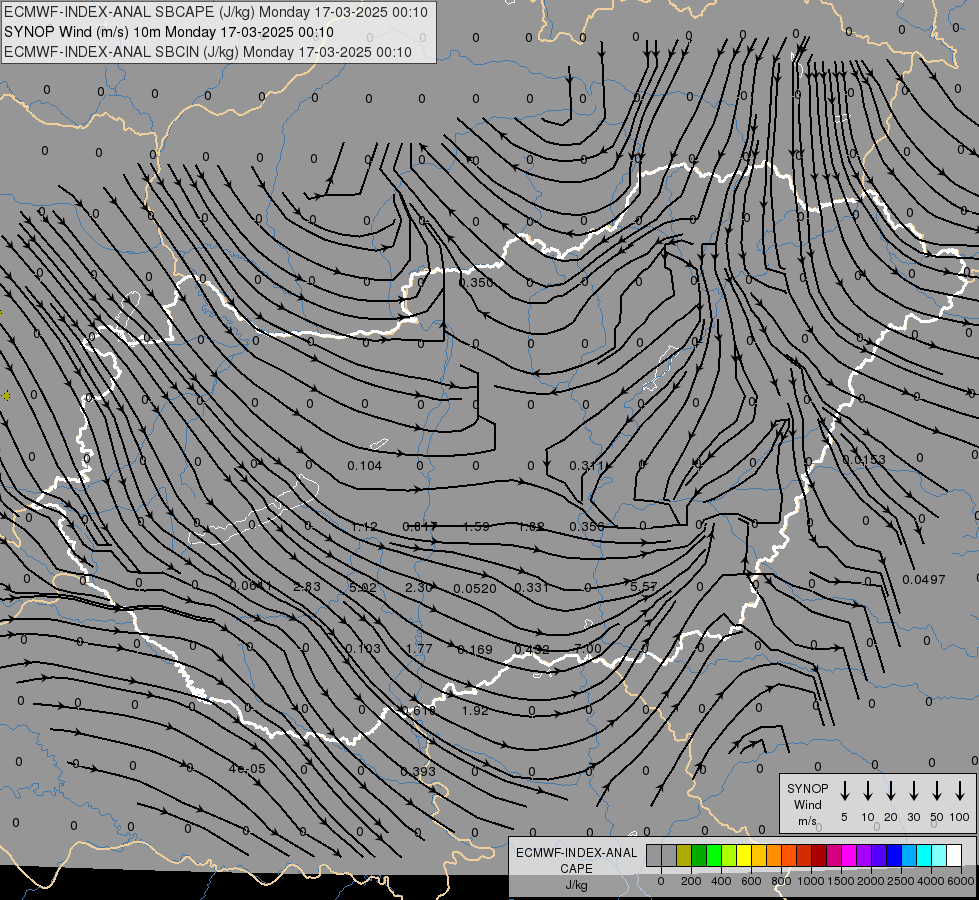Click the 1000 tick label on CAPE scale
Image resolution: width=979 pixels, height=900 pixels.
click(x=810, y=881)
